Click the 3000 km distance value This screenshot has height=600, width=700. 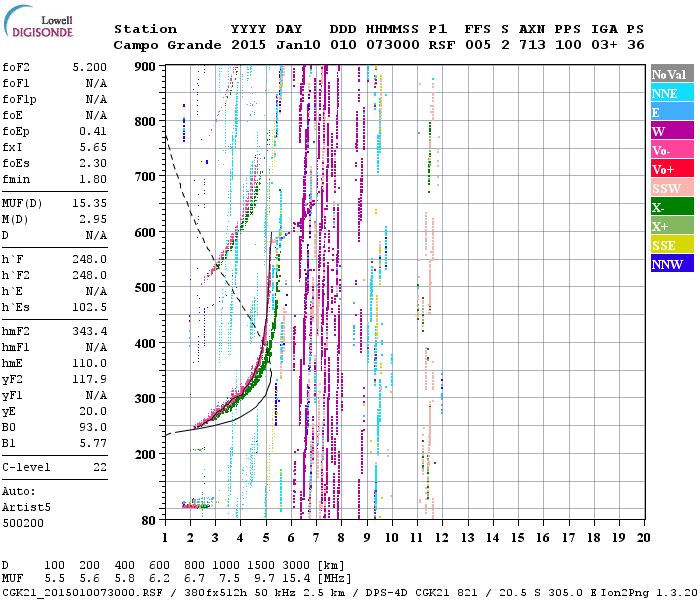click(x=298, y=566)
